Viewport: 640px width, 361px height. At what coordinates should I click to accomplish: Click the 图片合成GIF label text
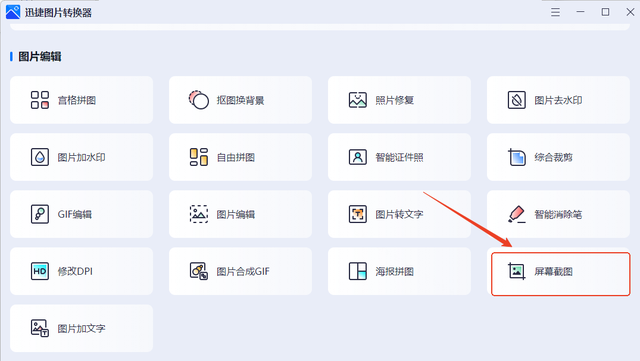click(243, 272)
